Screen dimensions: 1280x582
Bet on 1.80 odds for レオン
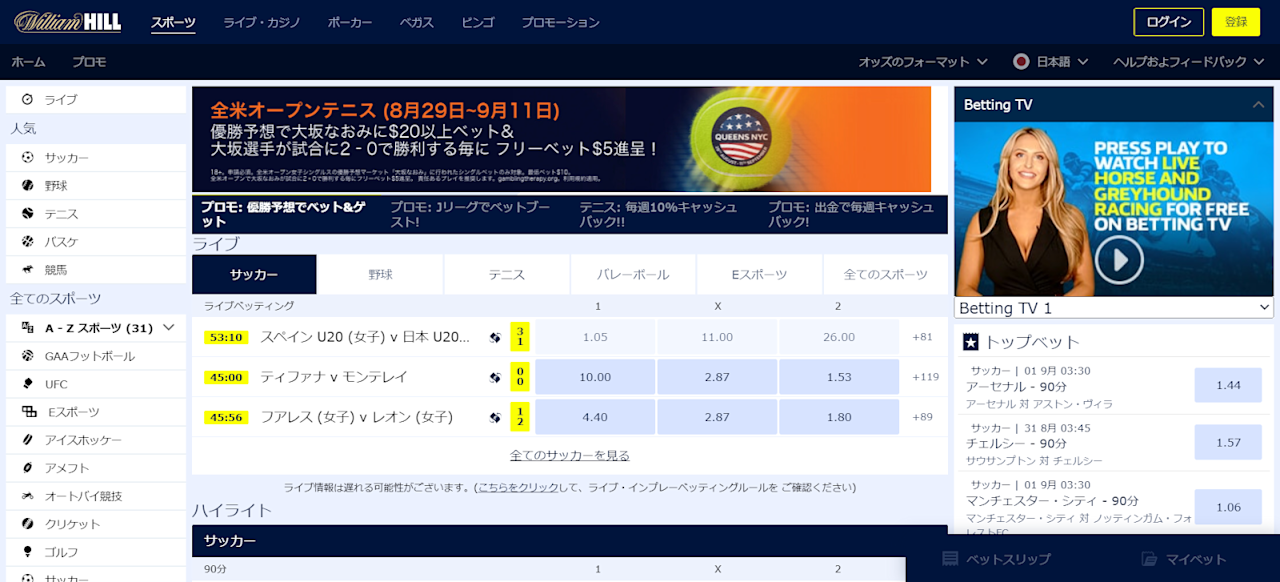pyautogui.click(x=839, y=417)
